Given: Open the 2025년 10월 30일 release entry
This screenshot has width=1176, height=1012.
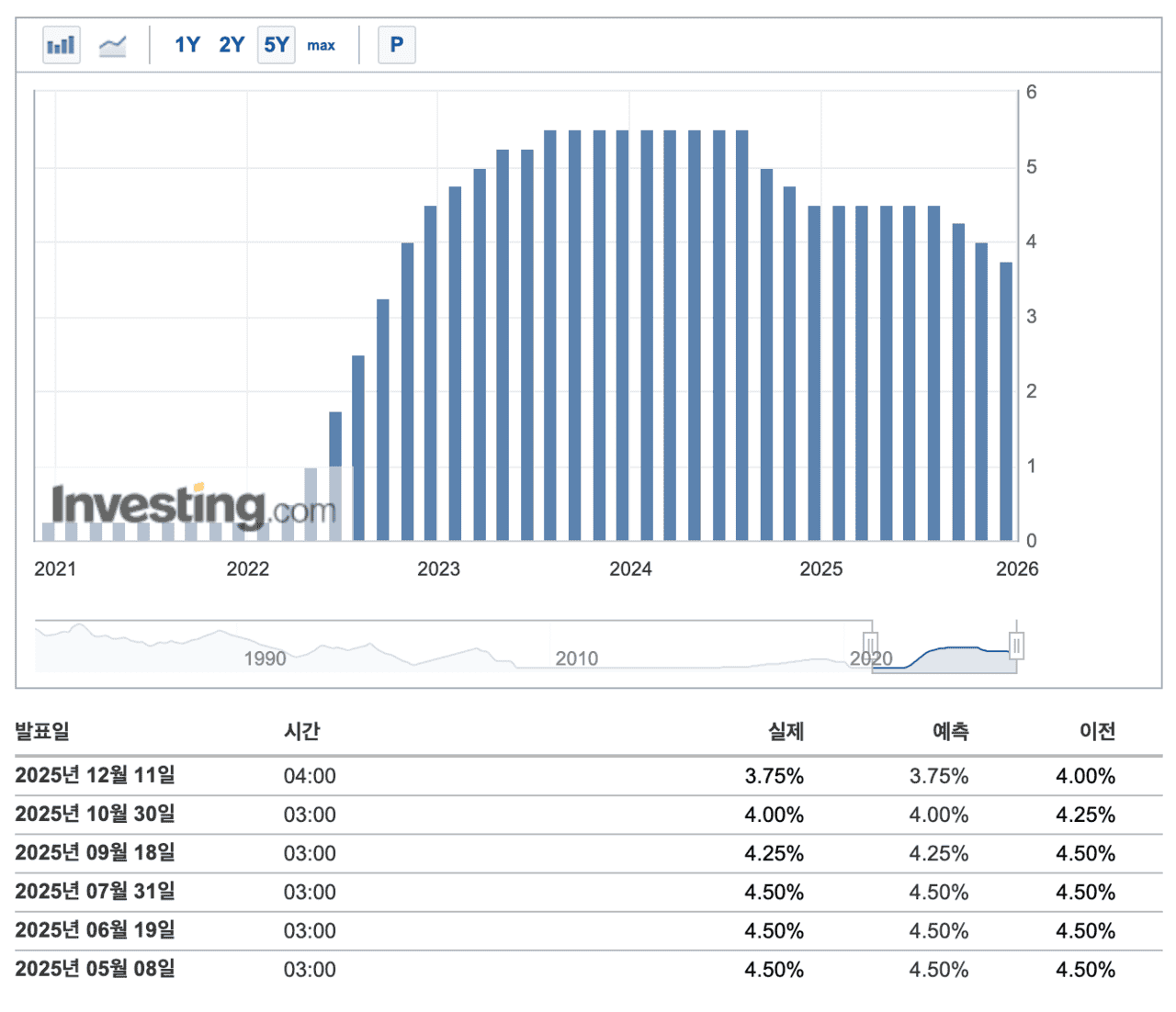Looking at the screenshot, I should point(96,814).
